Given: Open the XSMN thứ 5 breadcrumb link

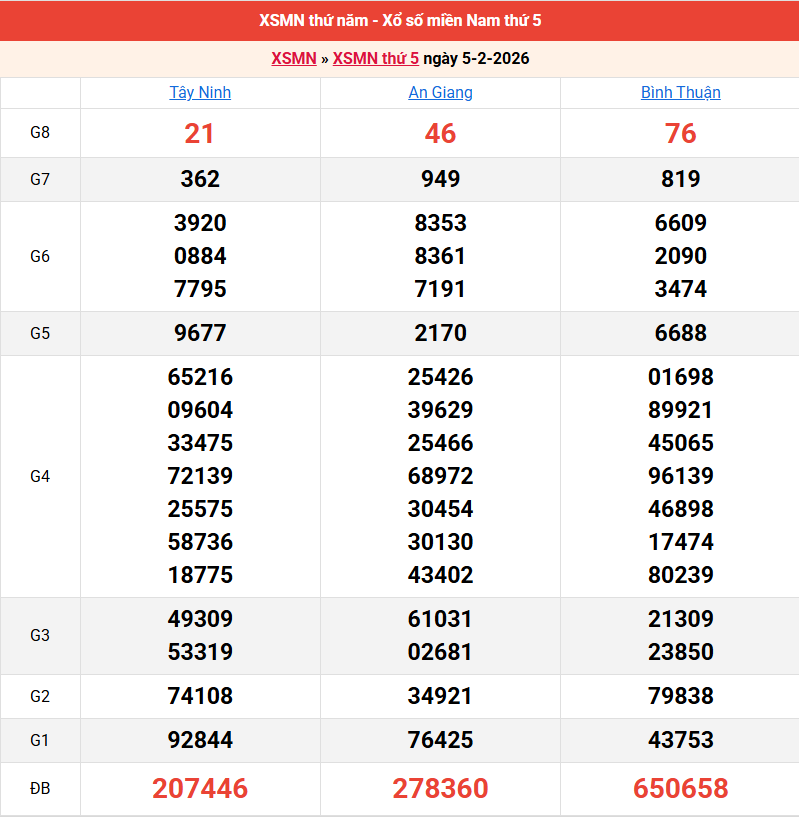Looking at the screenshot, I should point(375,59).
